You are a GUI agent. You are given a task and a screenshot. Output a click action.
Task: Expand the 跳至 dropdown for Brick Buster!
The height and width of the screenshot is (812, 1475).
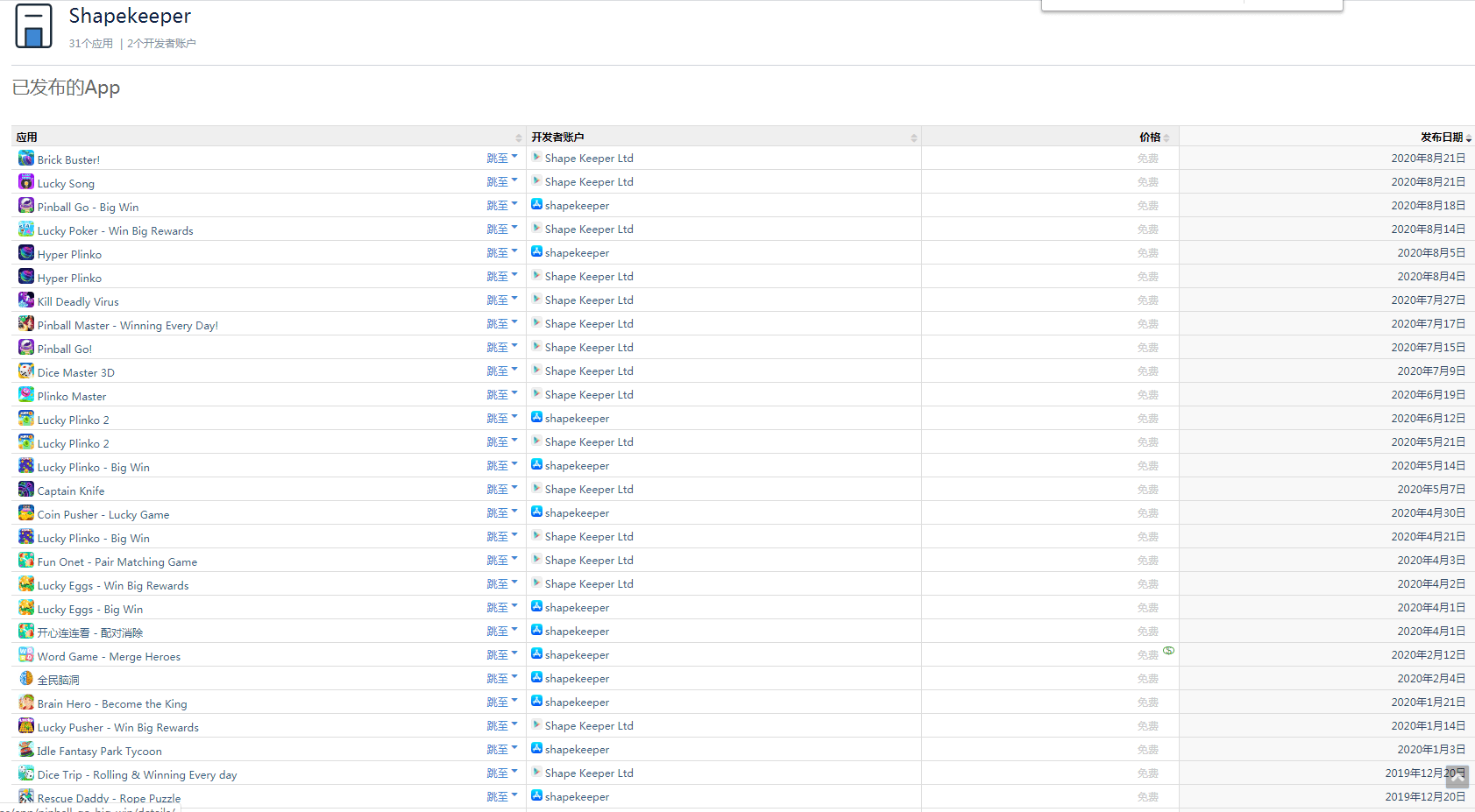click(x=502, y=159)
